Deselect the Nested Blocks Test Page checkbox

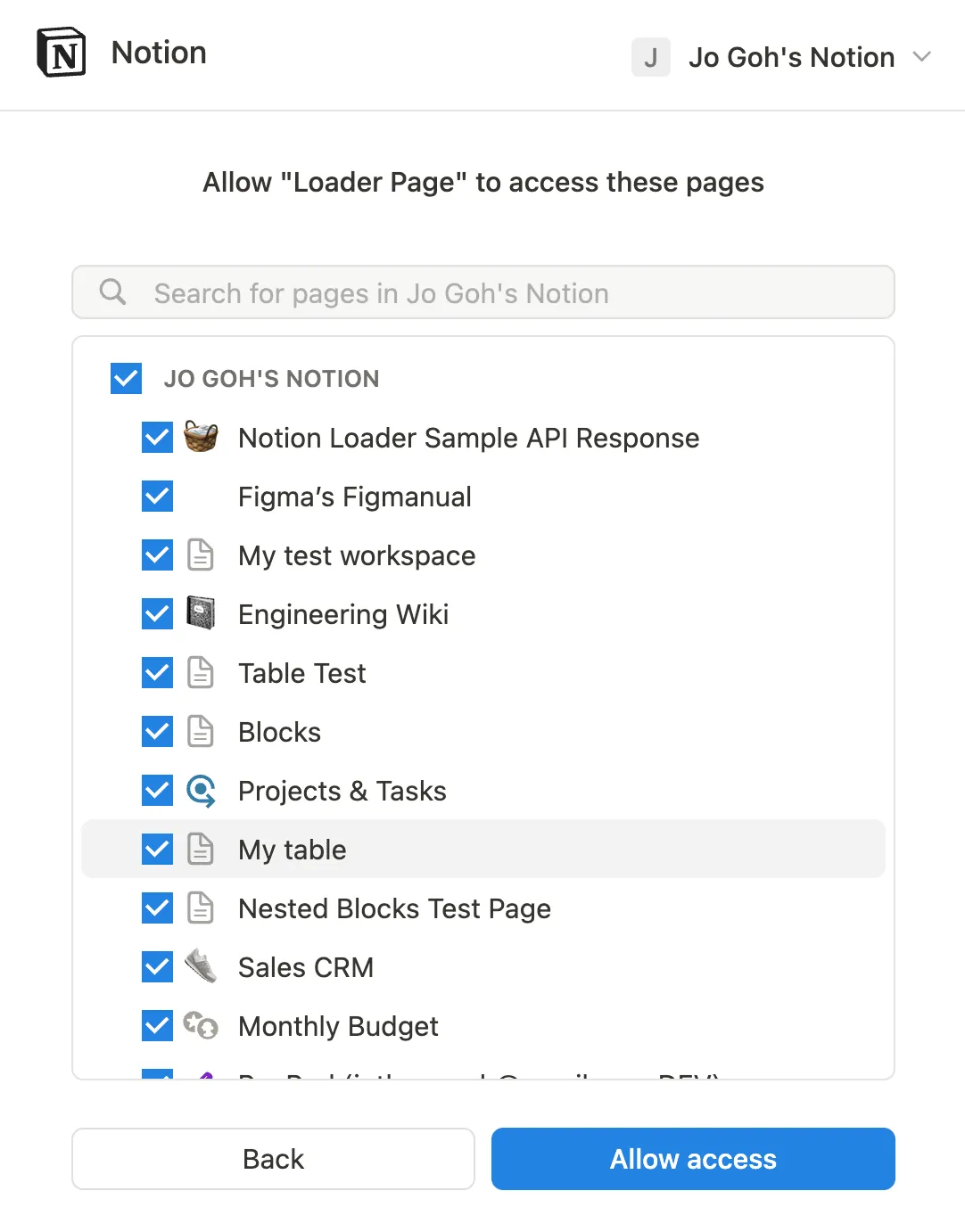click(x=157, y=908)
